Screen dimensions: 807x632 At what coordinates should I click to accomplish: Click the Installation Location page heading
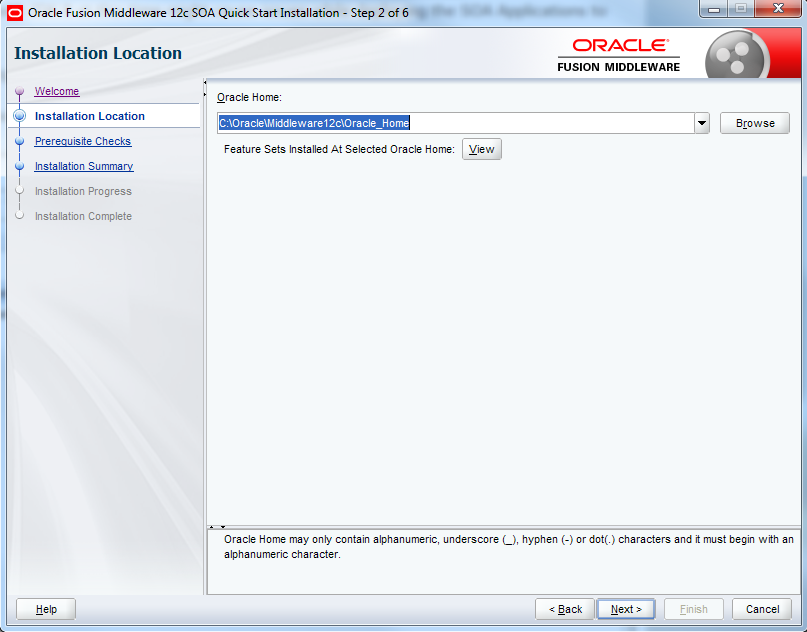point(98,53)
